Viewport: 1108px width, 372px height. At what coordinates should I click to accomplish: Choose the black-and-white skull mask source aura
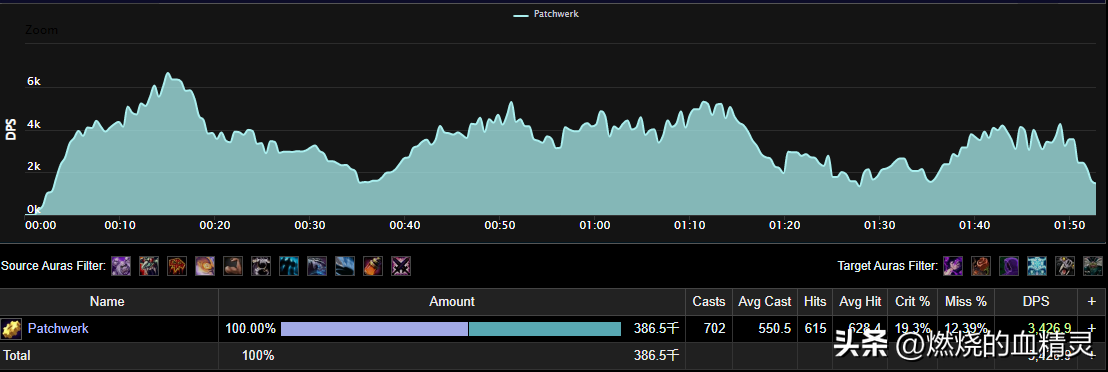(x=261, y=266)
